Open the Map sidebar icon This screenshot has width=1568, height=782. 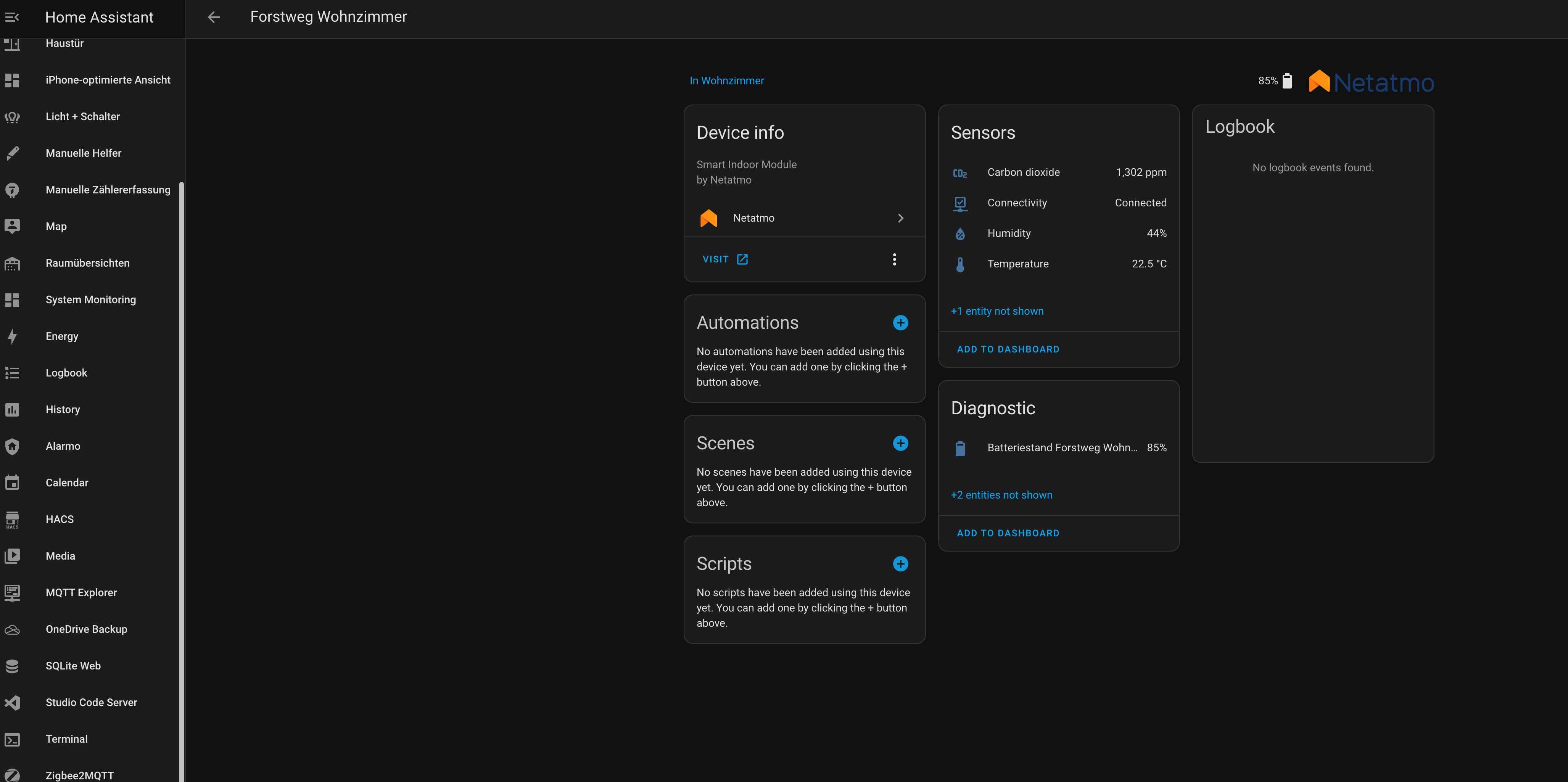click(x=12, y=226)
